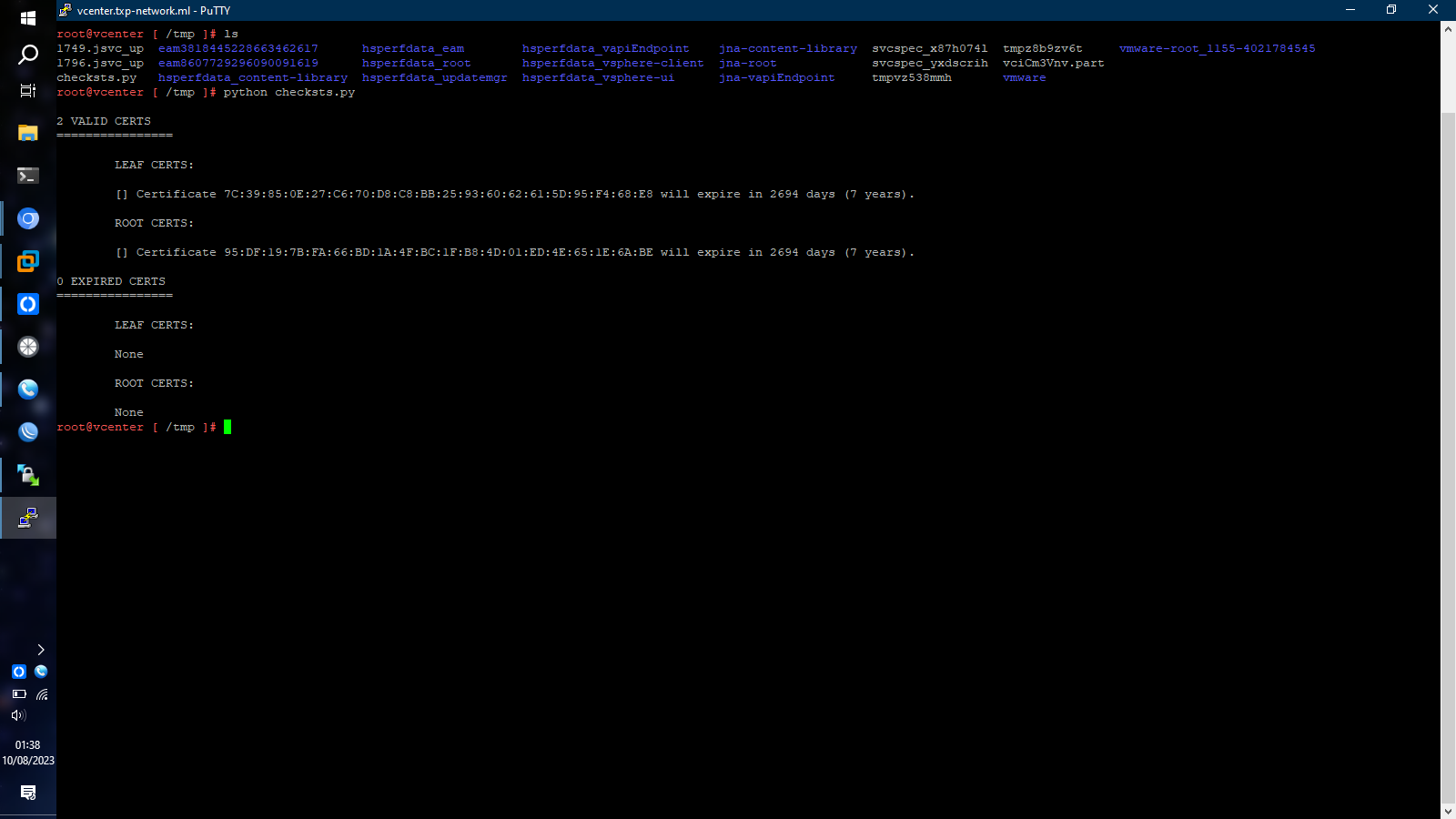Open network options via the Wi-Fi icon
Viewport: 1456px width, 819px height.
point(42,694)
